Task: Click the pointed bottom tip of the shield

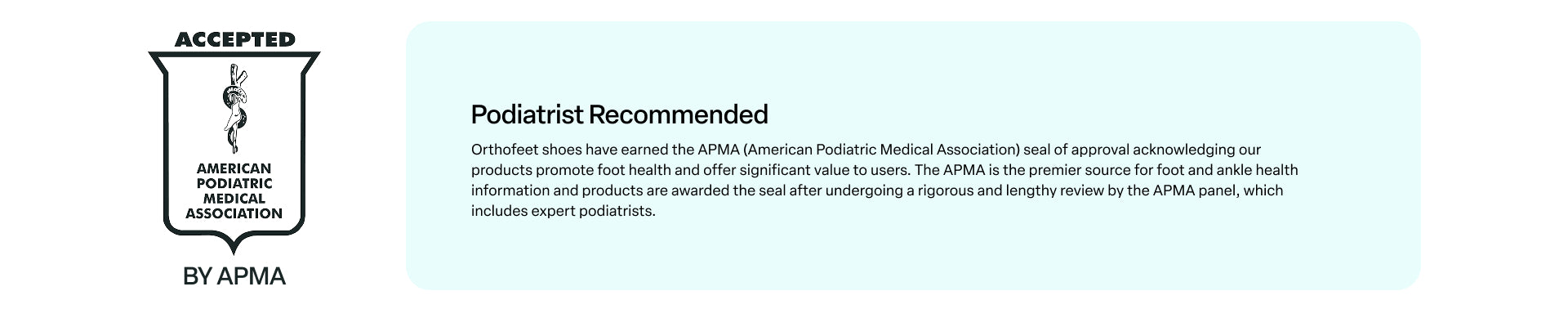Action: coord(234,249)
